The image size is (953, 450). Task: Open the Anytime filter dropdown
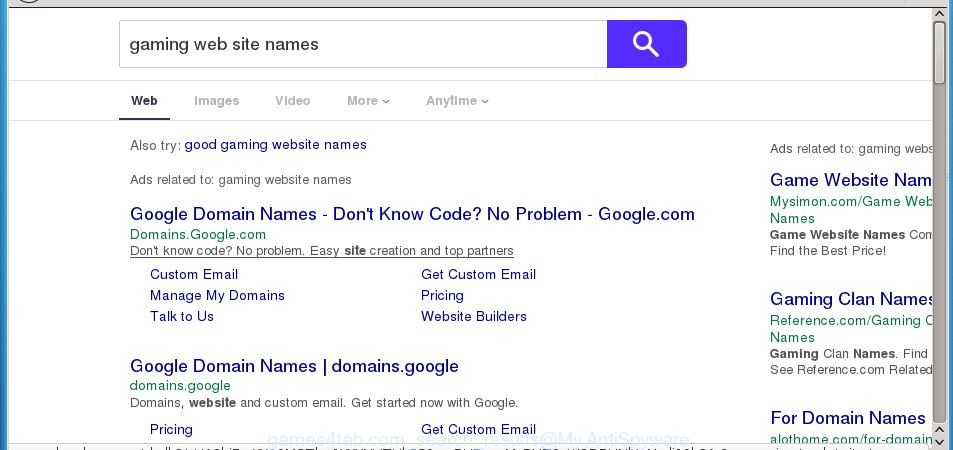(x=457, y=101)
